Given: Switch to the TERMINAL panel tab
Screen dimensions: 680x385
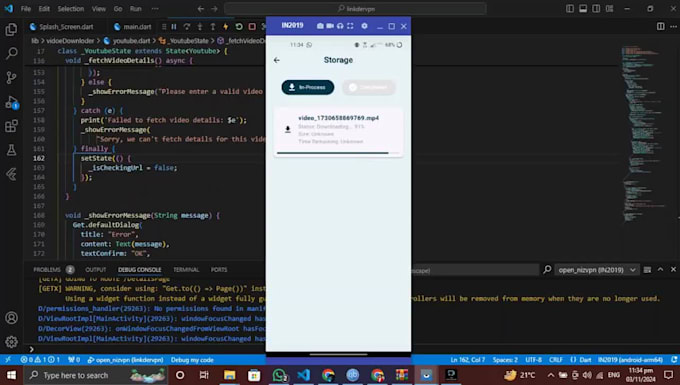Looking at the screenshot, I should click(186, 270).
